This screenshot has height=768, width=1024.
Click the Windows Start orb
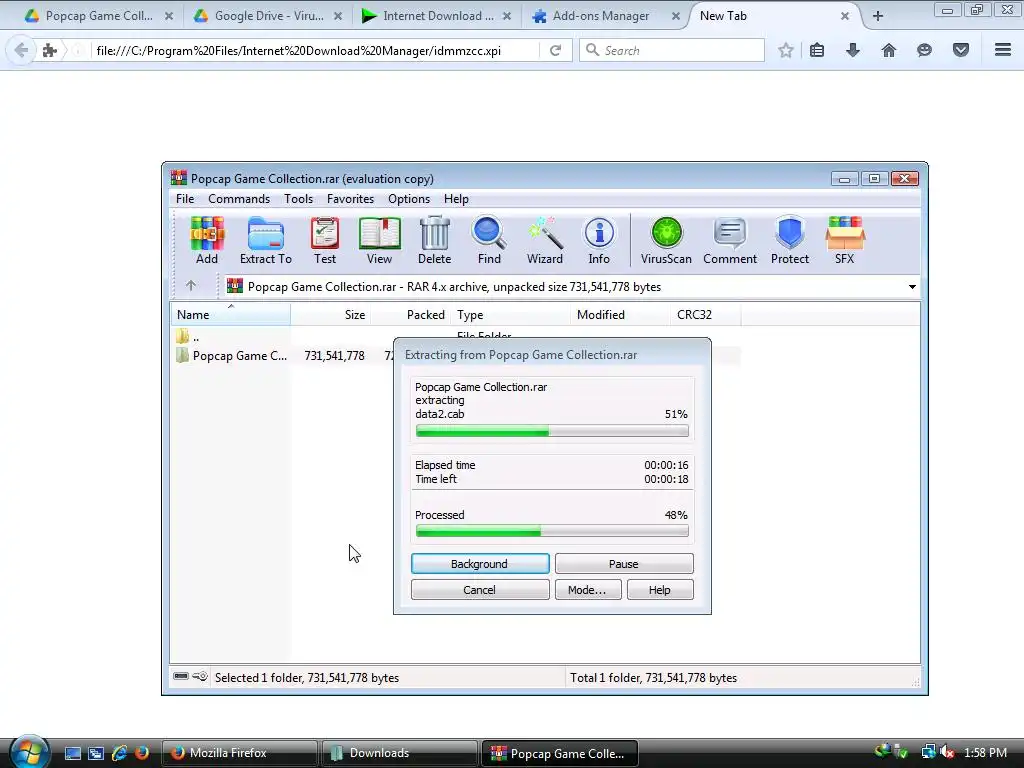29,752
